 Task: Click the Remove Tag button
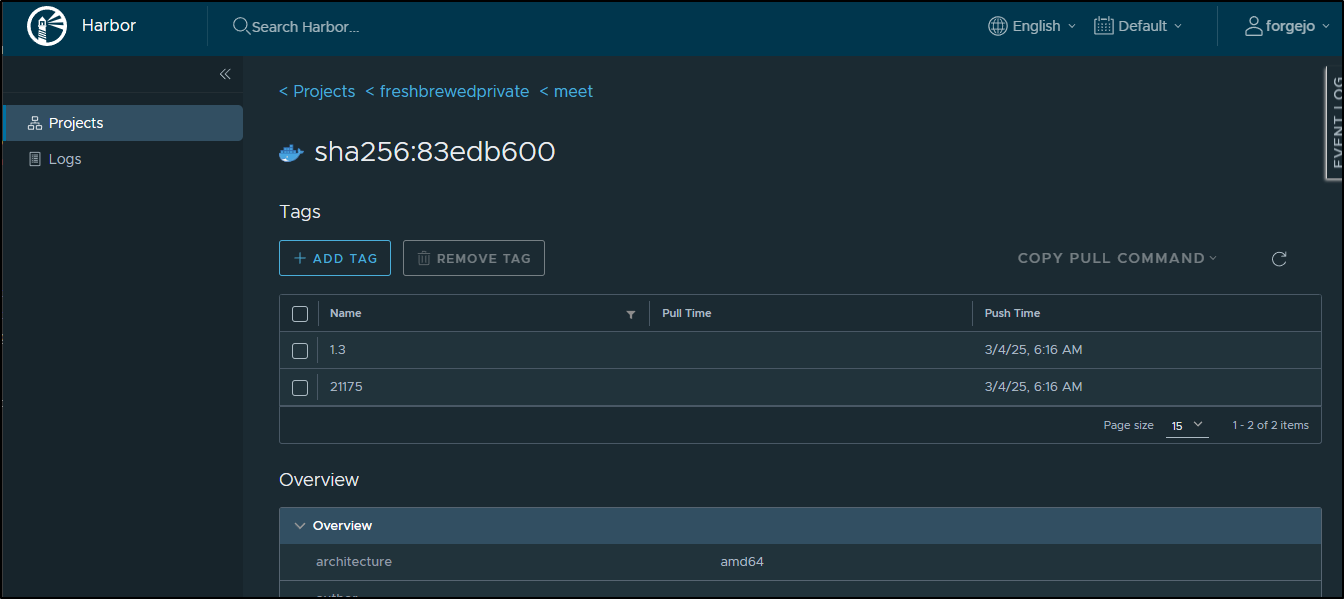point(474,258)
